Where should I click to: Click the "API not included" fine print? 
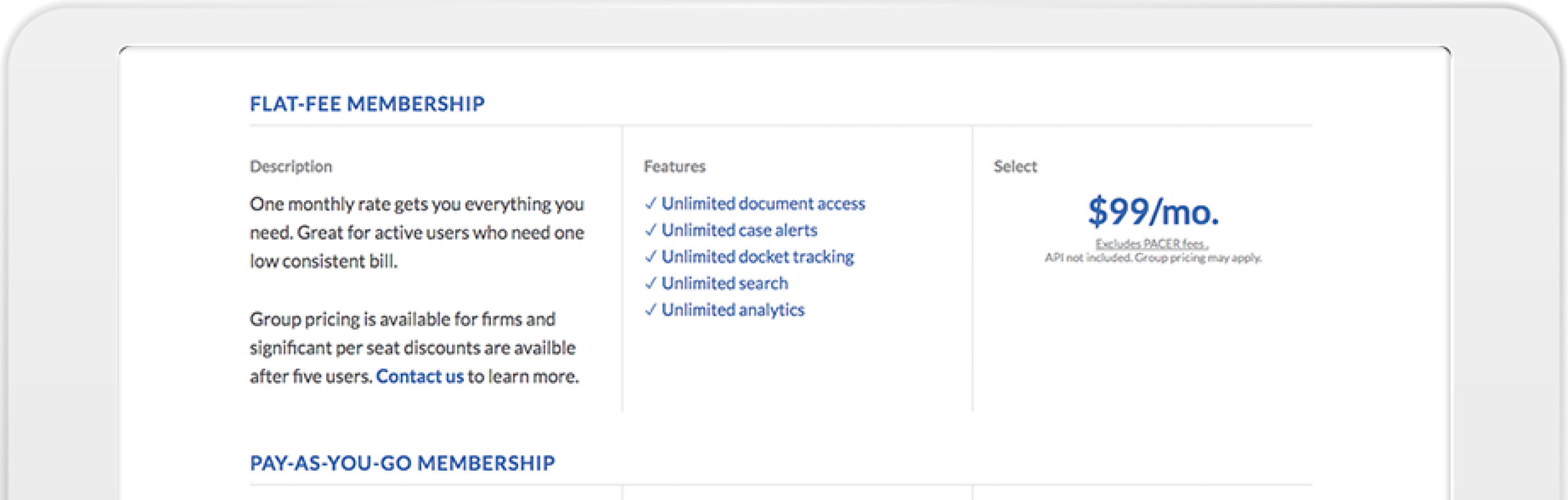pos(1152,258)
